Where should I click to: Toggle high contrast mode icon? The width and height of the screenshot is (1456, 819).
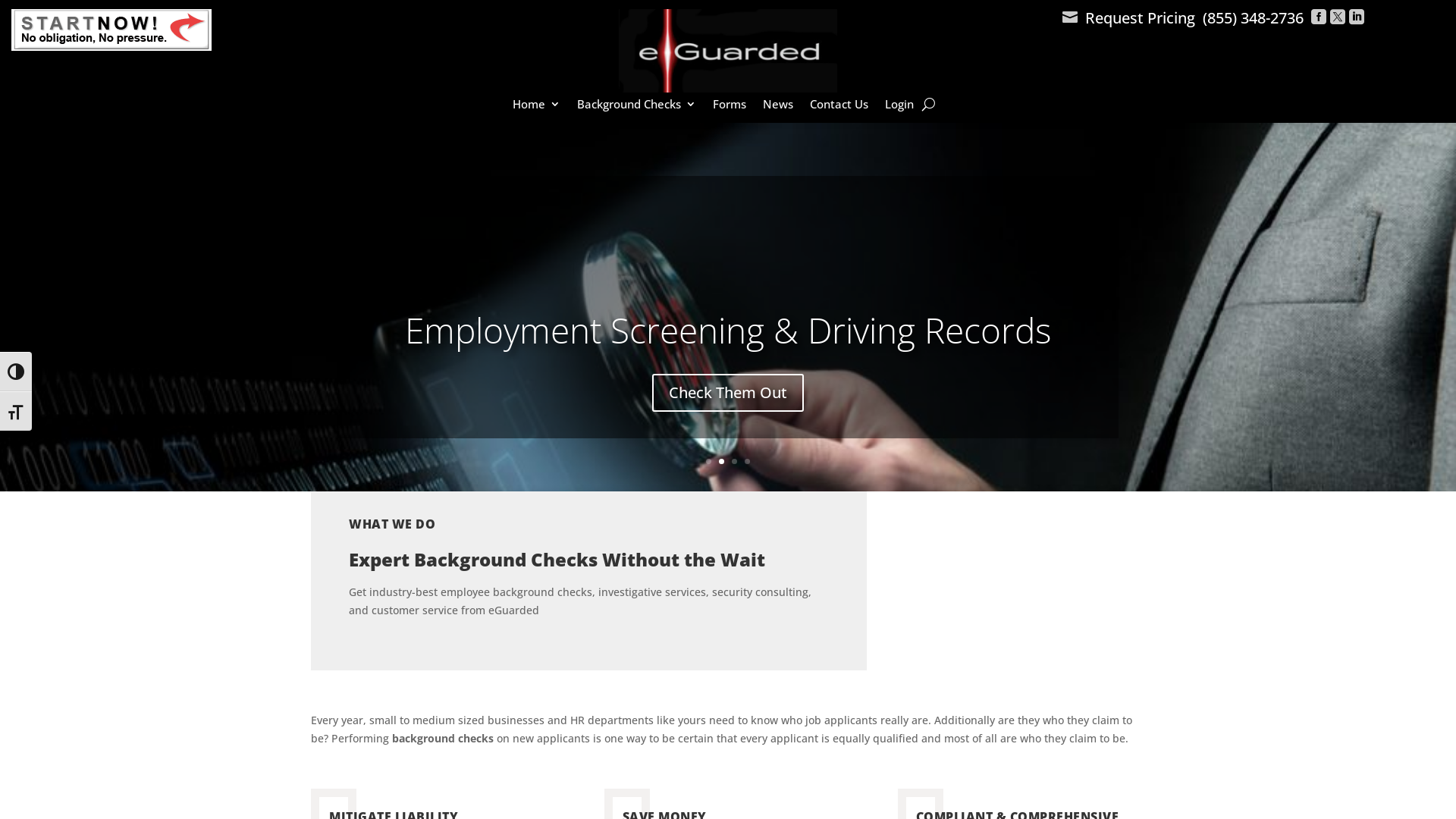pos(15,371)
